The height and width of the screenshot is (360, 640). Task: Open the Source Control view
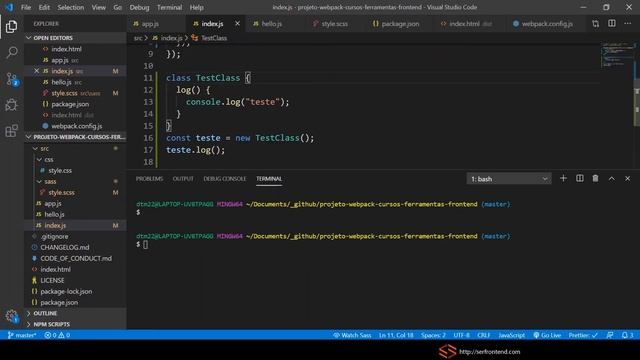coord(11,79)
